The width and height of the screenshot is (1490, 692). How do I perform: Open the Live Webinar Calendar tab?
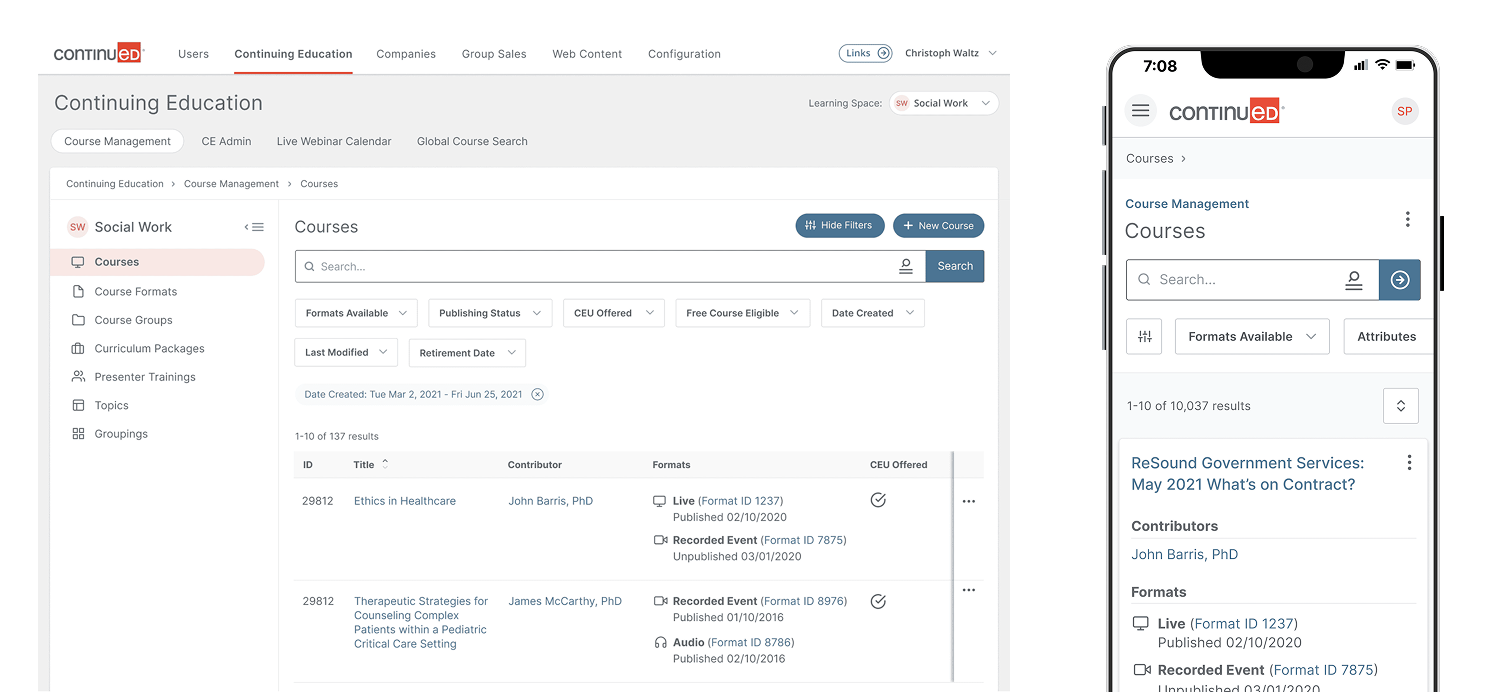pos(334,142)
